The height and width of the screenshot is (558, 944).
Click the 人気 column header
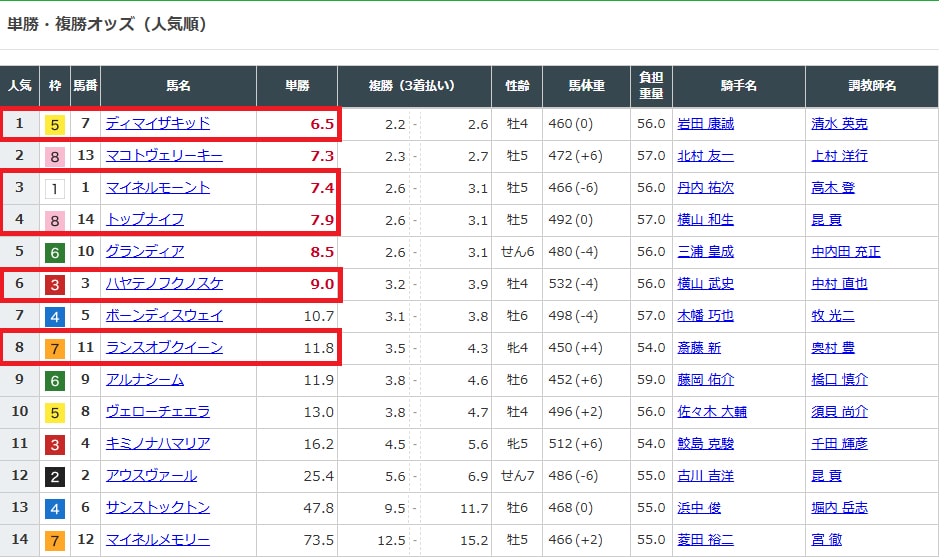[19, 86]
